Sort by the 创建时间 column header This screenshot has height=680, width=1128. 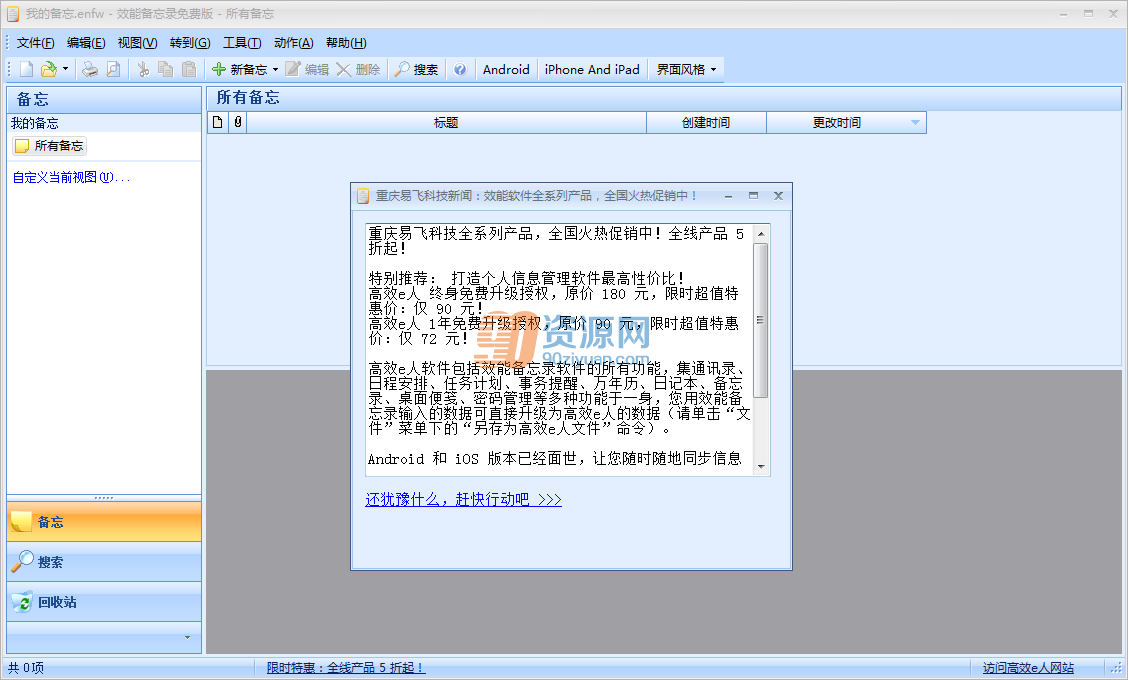706,122
